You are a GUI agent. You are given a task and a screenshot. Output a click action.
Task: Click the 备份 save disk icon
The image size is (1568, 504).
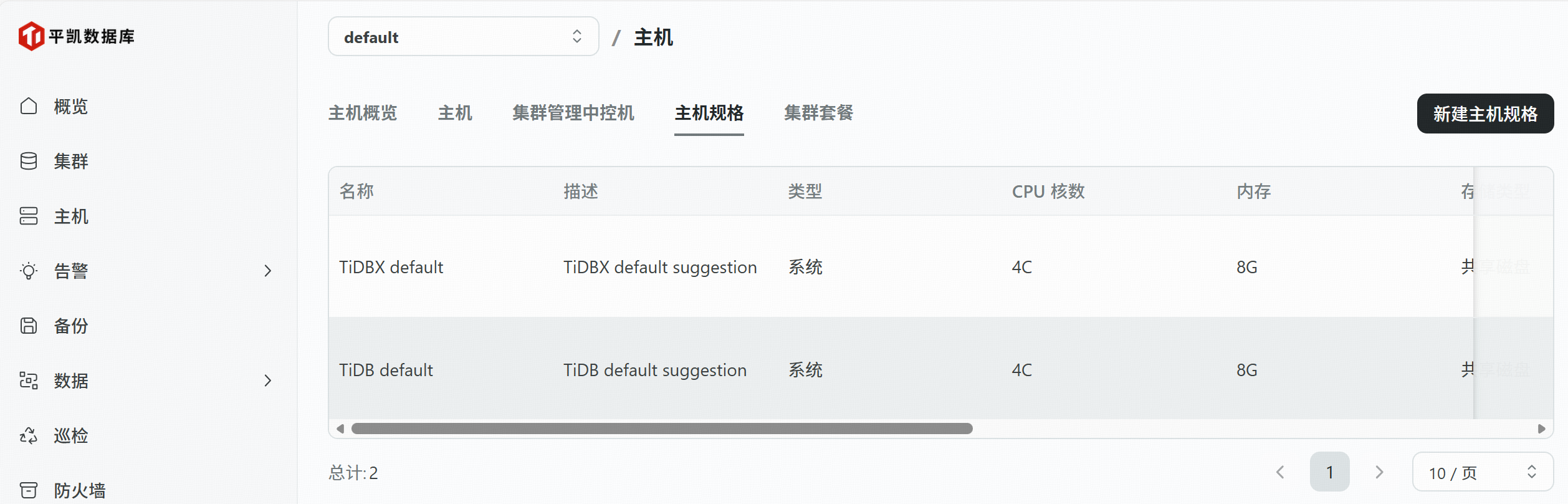click(29, 326)
